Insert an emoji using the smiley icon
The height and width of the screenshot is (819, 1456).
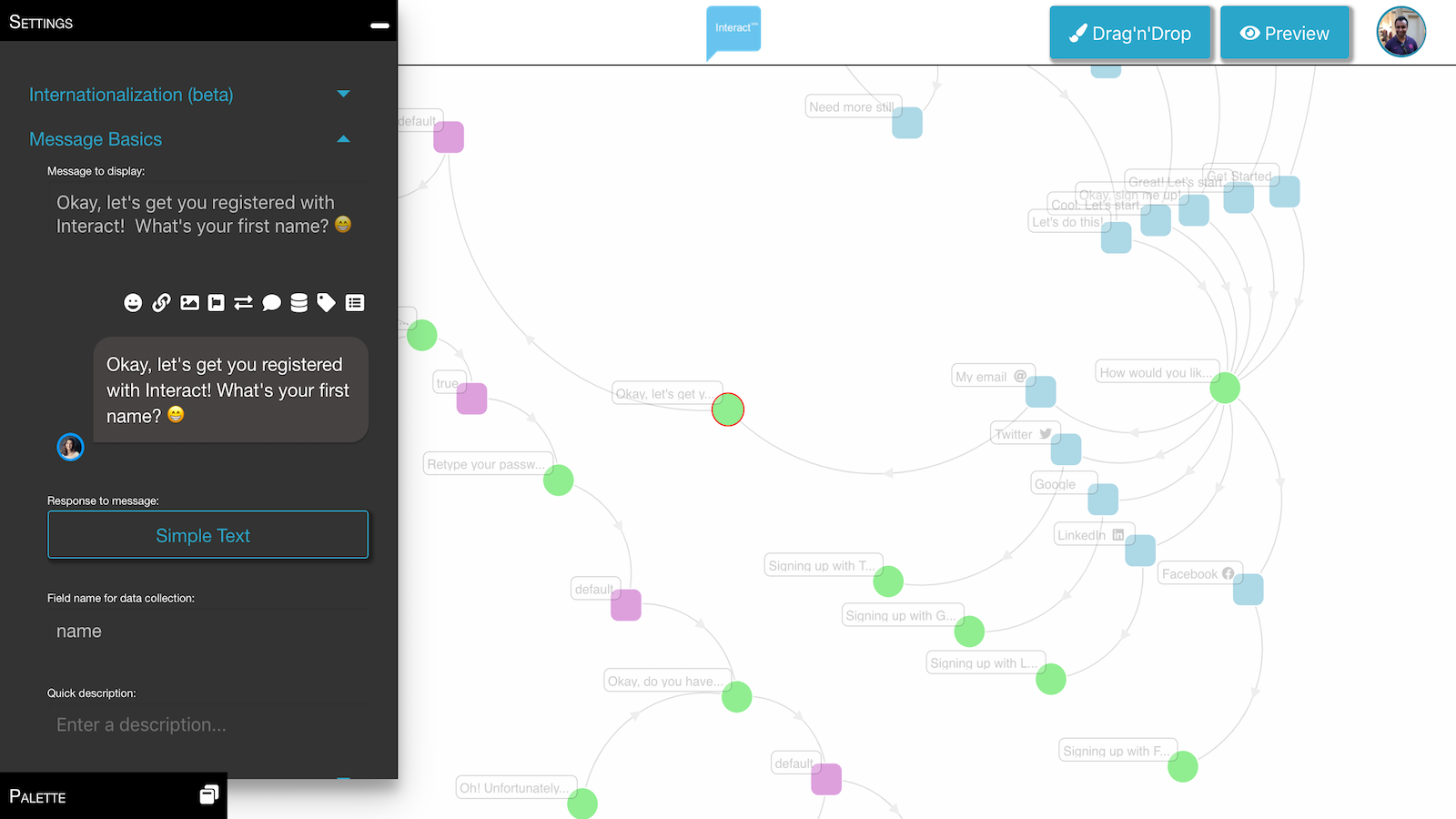(x=133, y=303)
